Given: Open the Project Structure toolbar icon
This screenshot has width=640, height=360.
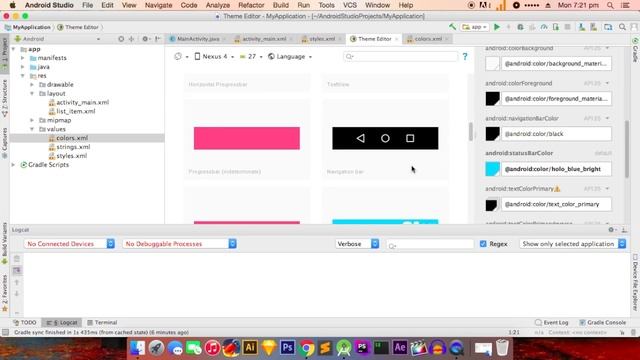Looking at the screenshot, I should click(x=608, y=27).
